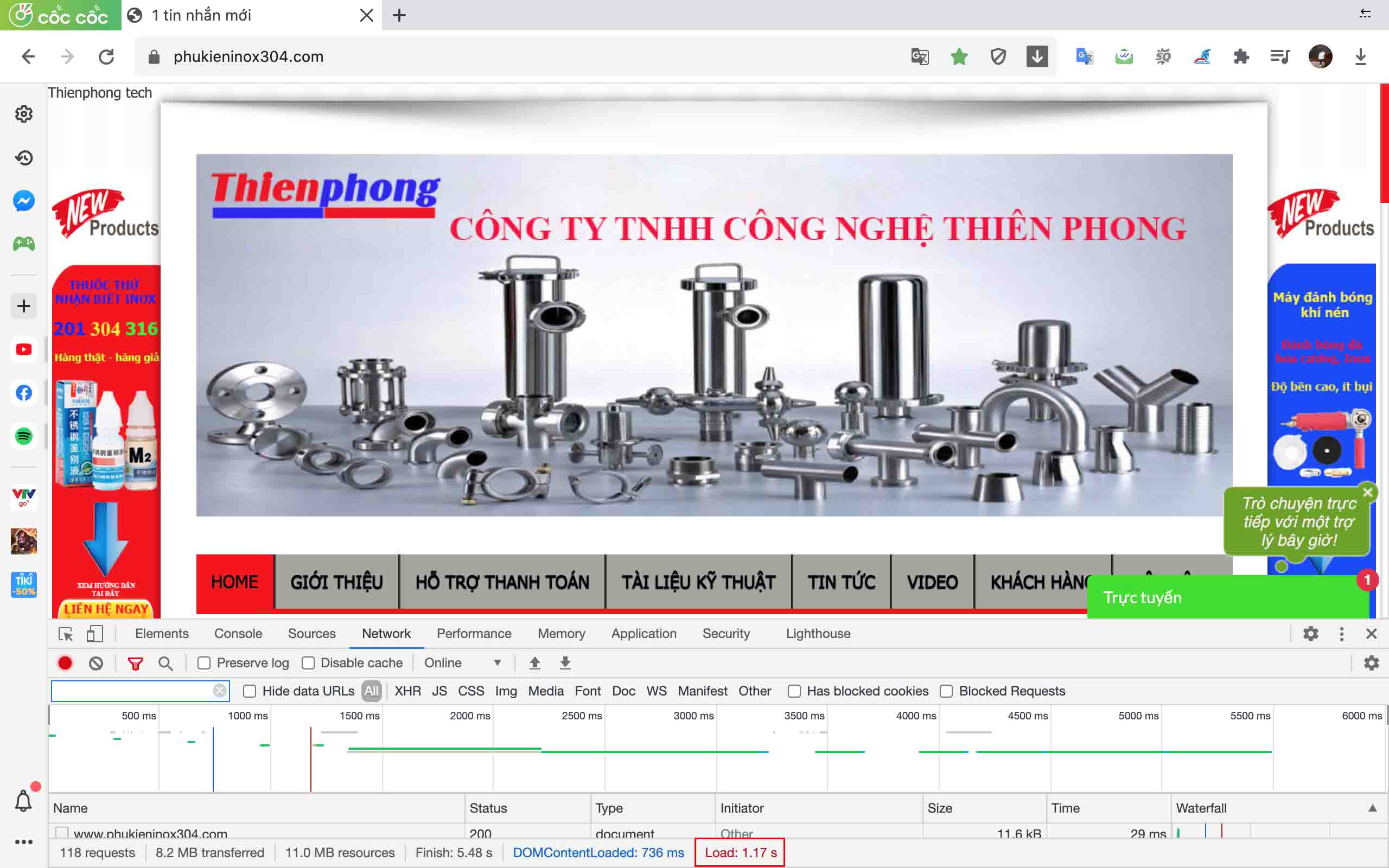Image resolution: width=1389 pixels, height=868 pixels.
Task: Stop recording the network log
Action: tap(65, 663)
